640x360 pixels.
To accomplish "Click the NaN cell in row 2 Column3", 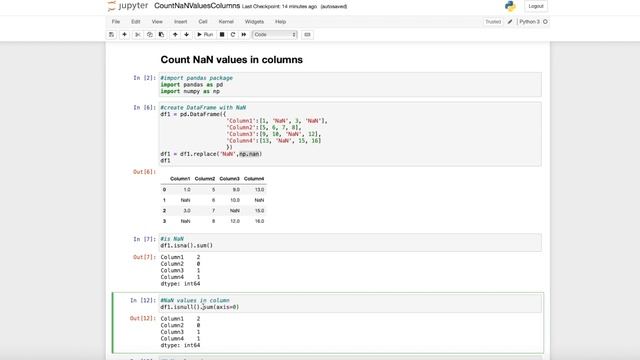I will 235,211.
